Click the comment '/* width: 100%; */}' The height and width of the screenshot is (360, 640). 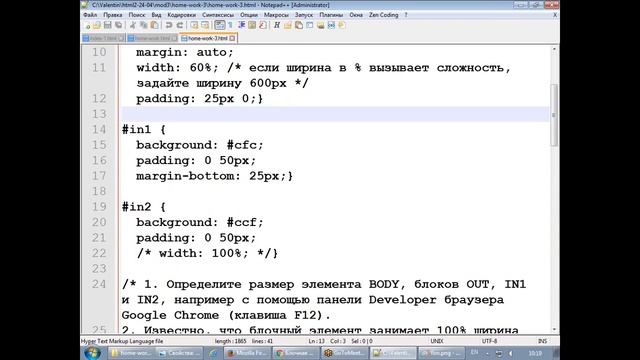coord(207,253)
